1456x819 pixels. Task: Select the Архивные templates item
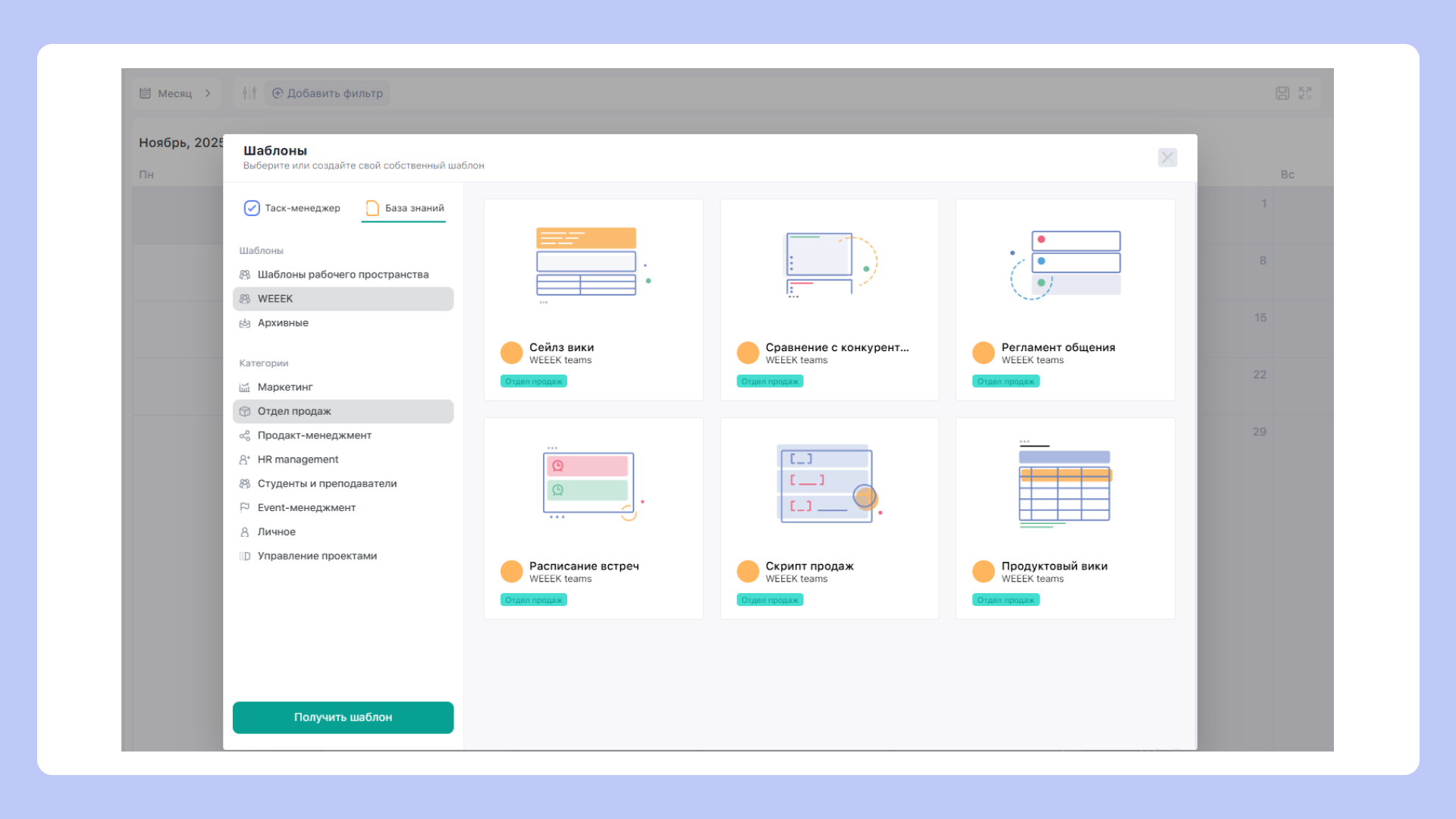283,323
